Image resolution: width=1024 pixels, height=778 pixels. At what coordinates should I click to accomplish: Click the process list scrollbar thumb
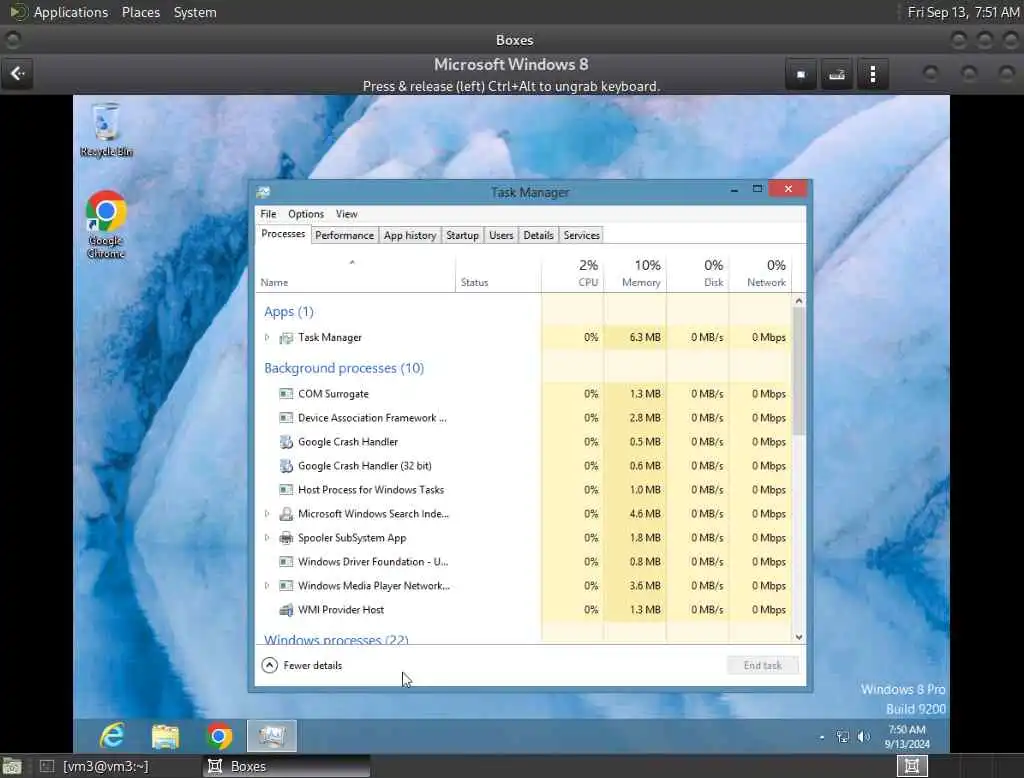tap(799, 371)
